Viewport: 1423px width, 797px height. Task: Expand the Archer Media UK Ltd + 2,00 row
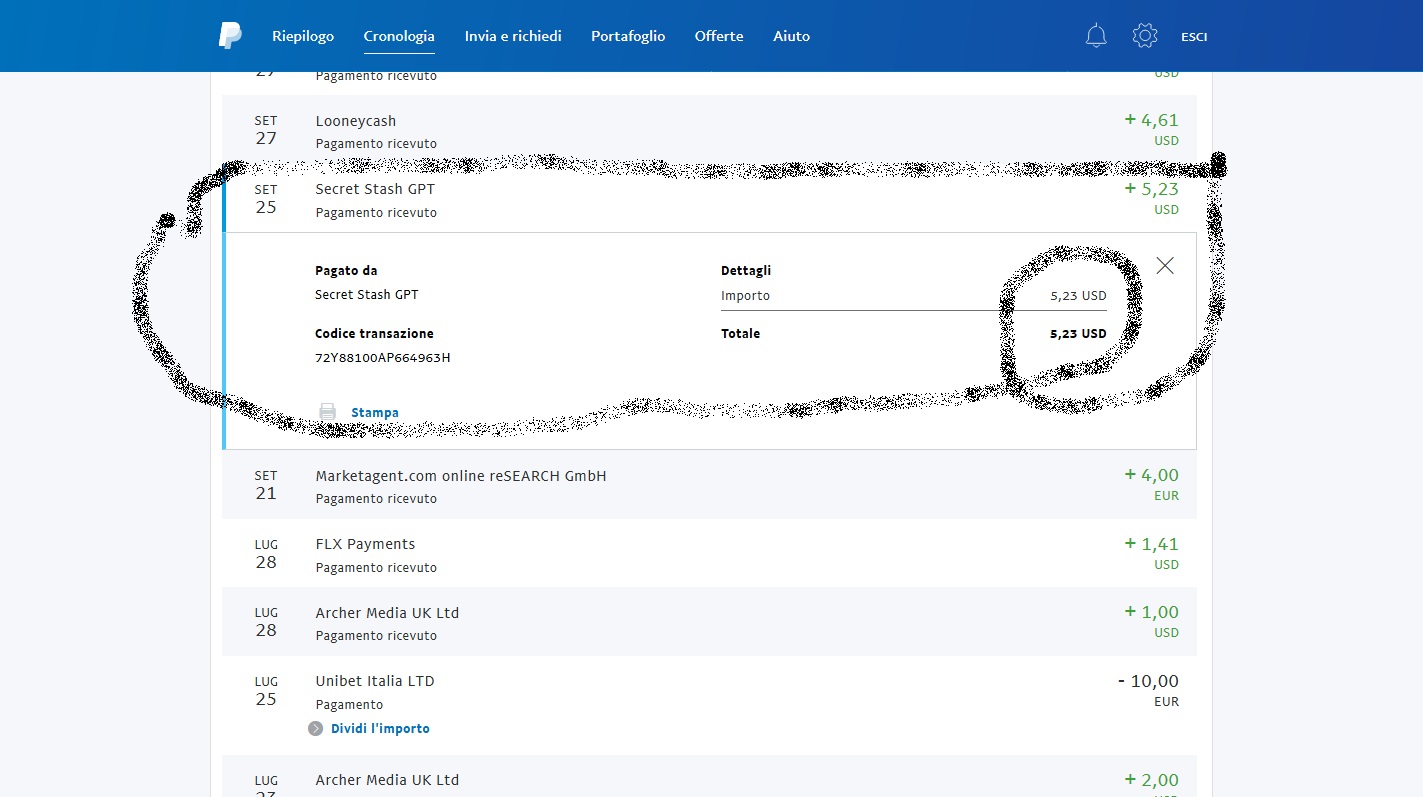[x=709, y=777]
